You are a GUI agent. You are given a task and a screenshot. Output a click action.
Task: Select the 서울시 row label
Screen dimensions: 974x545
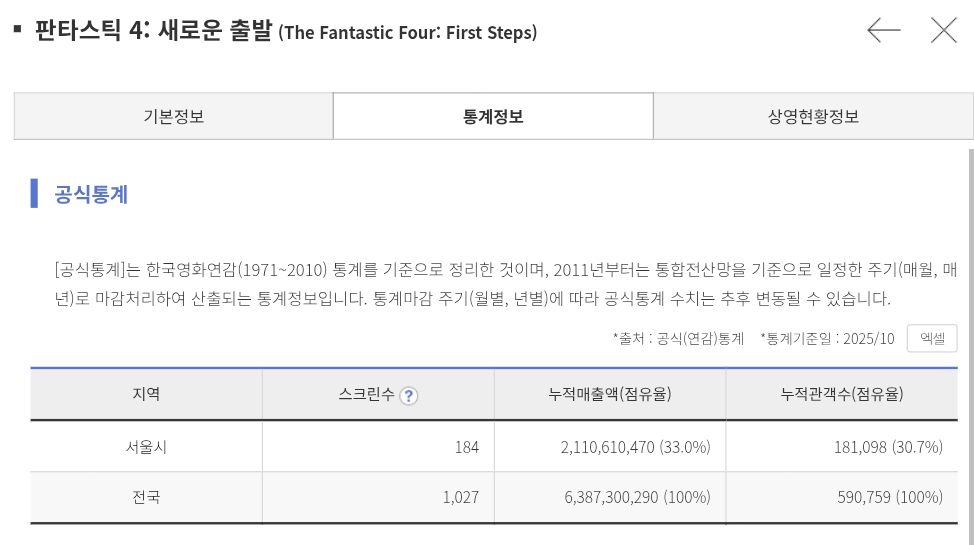click(146, 447)
